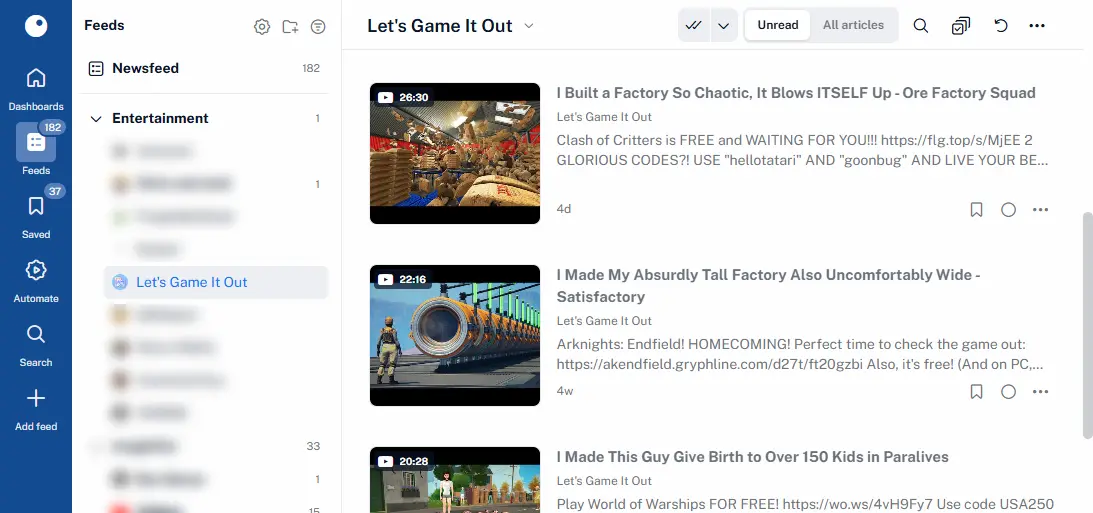Click the Arknights: Endfield description text
The image size is (1093, 513).
[800, 355]
